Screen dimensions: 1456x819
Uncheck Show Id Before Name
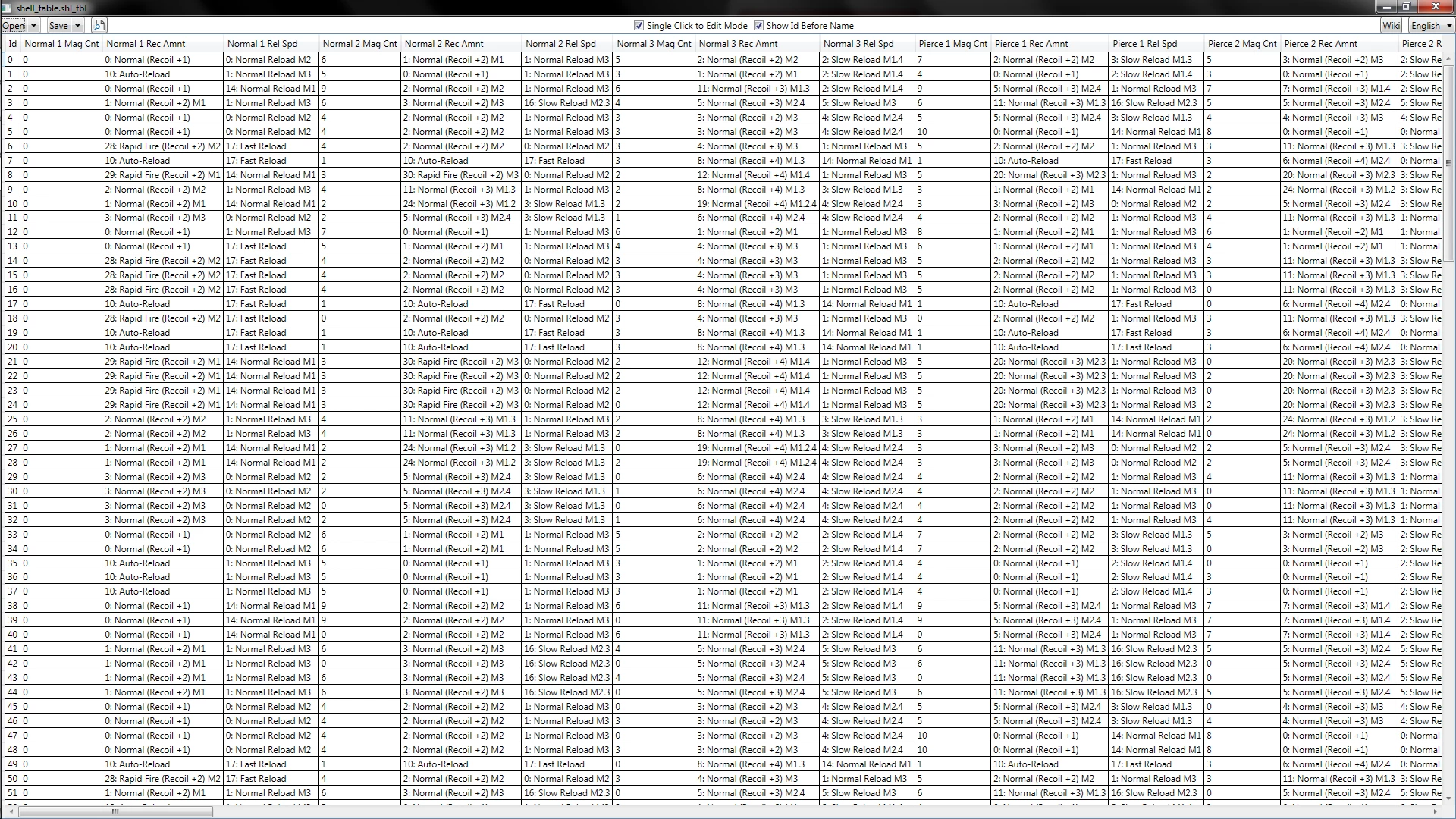click(x=758, y=26)
